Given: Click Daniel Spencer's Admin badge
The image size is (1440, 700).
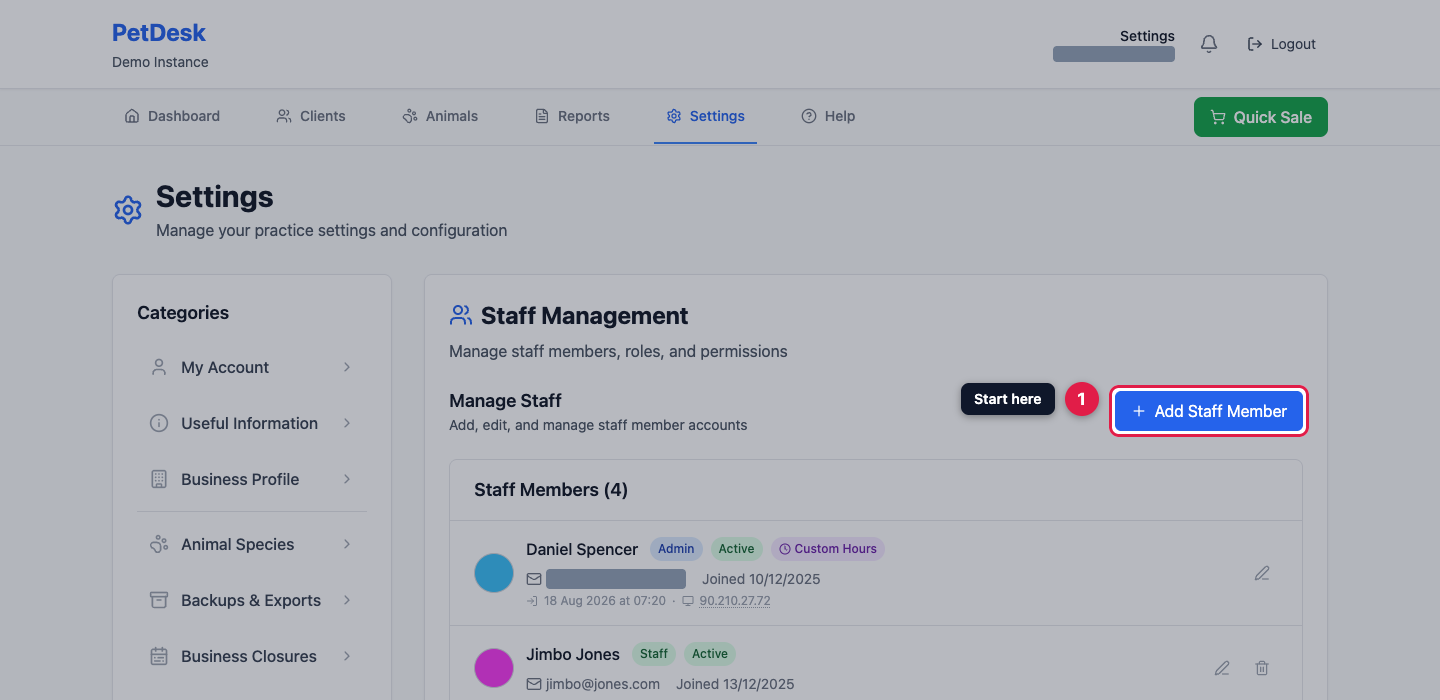Looking at the screenshot, I should [x=676, y=549].
